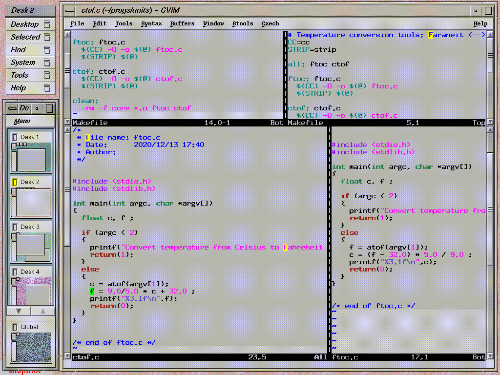Screen dimensions: 500x375
Task: Open the desks panel Menu dropdown
Action: [22, 121]
